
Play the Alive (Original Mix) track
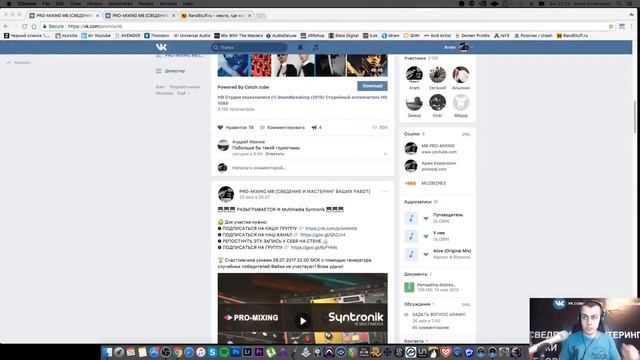pyautogui.click(x=411, y=254)
